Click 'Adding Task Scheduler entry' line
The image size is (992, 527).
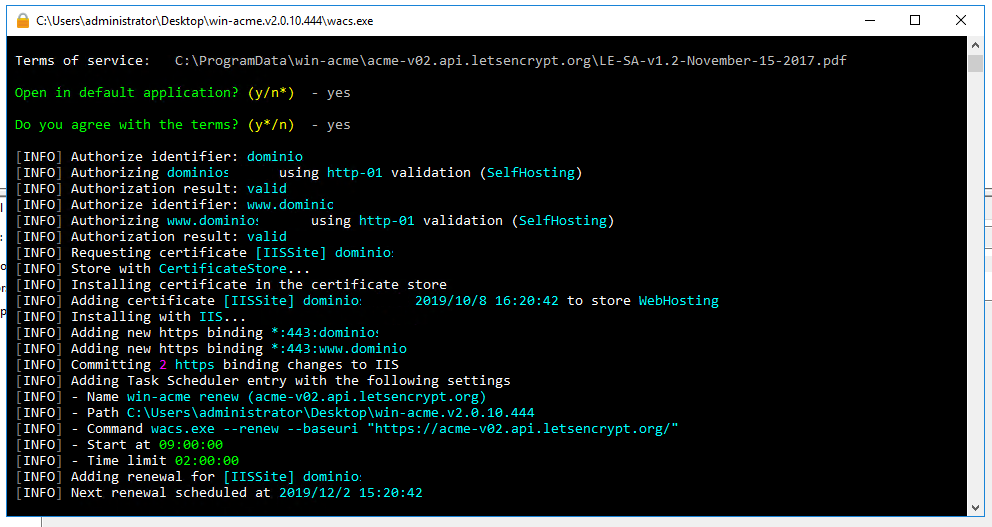(263, 380)
